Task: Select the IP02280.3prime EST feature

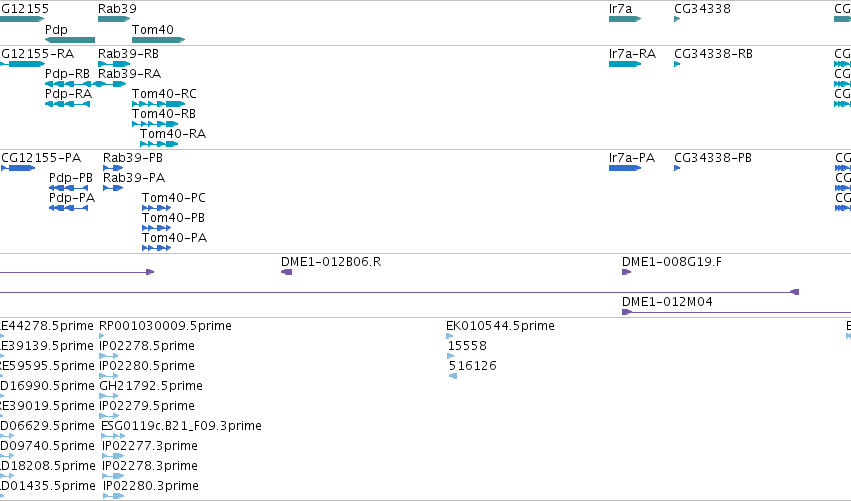Action: (113, 496)
